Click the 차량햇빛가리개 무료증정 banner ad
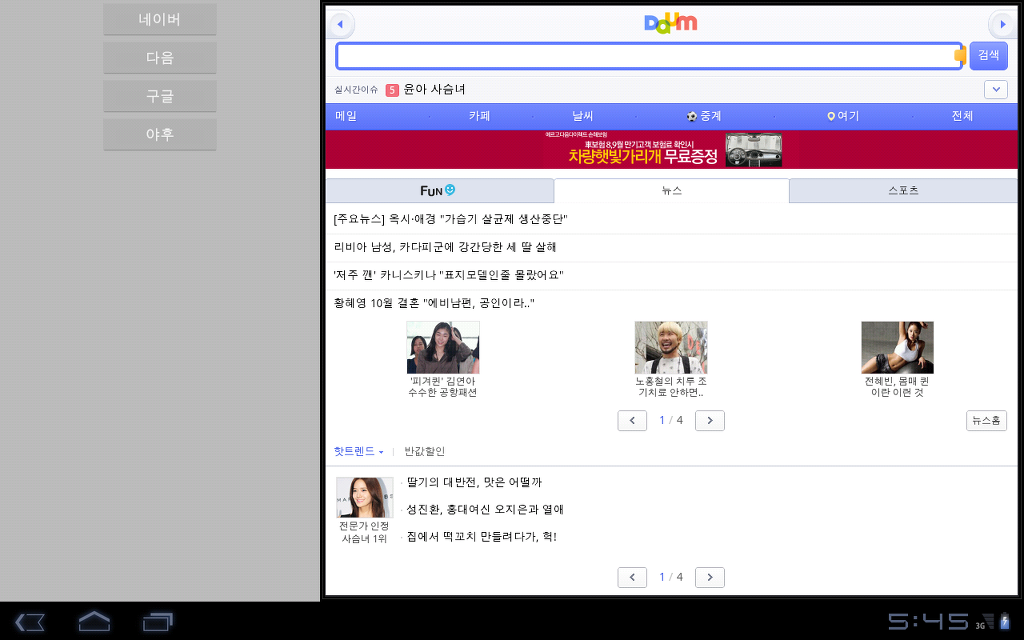Viewport: 1024px width, 640px height. (671, 150)
